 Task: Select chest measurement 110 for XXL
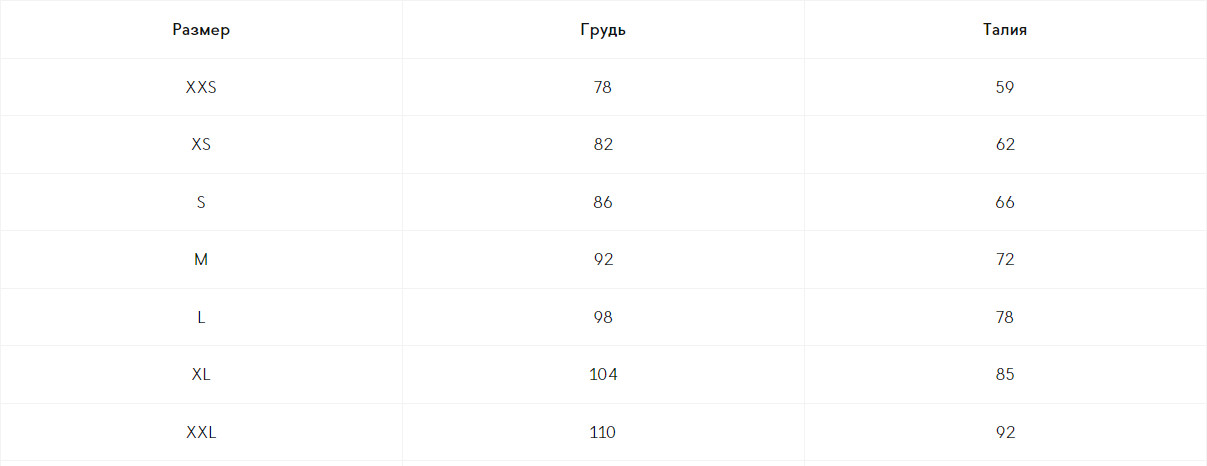pos(603,433)
